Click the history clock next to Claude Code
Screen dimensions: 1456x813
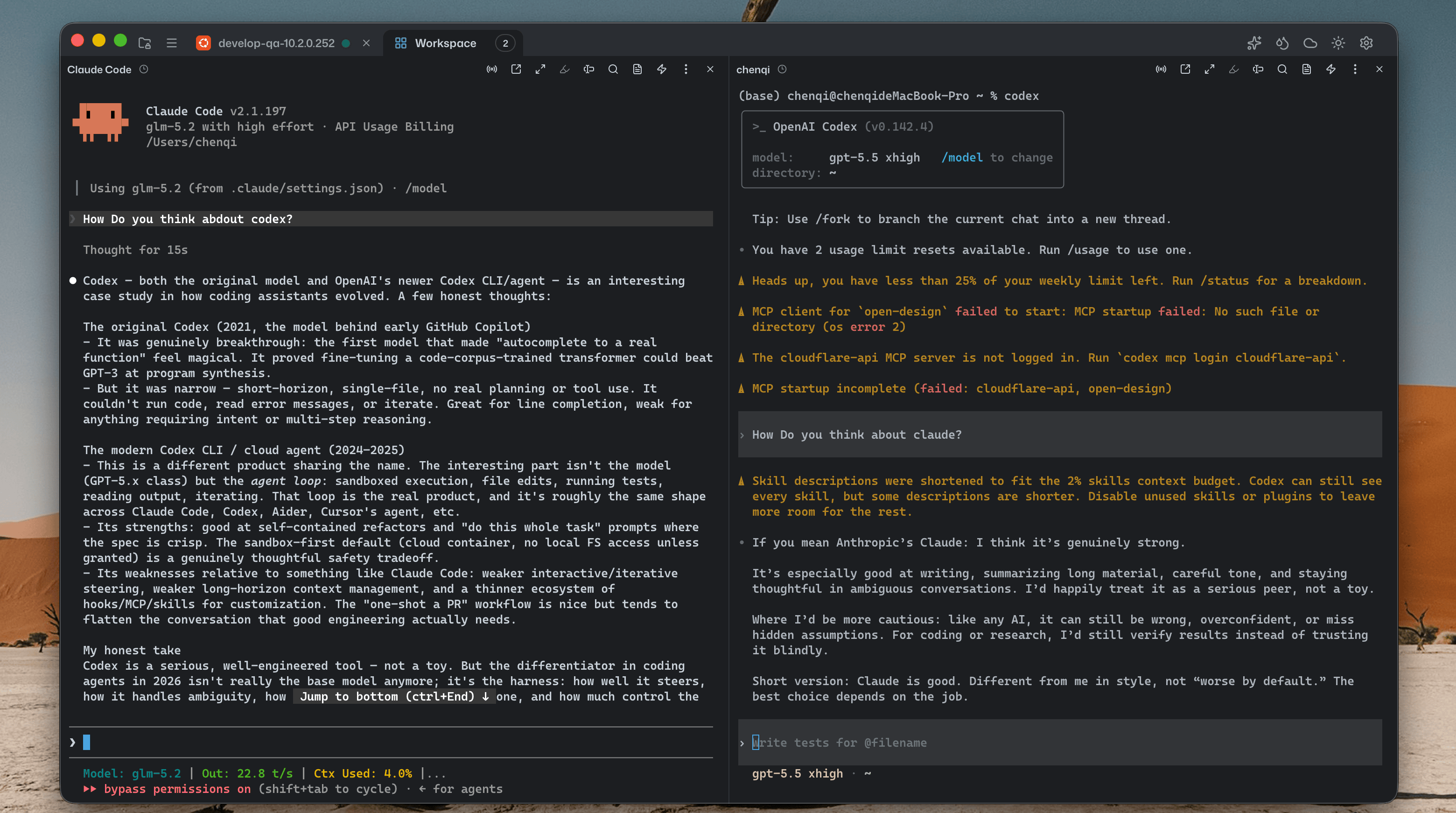(x=144, y=69)
